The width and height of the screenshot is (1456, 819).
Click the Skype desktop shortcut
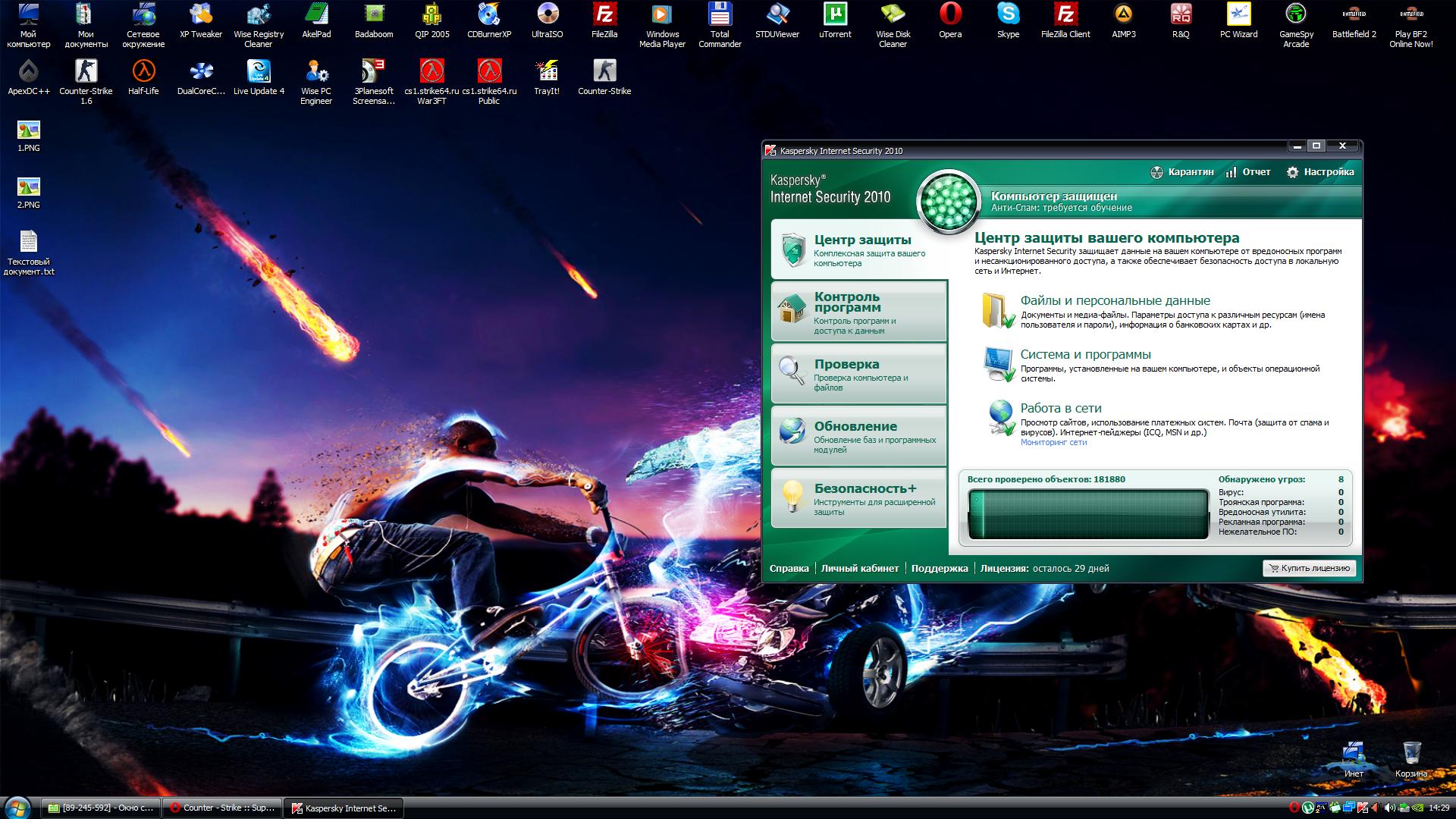(1008, 21)
